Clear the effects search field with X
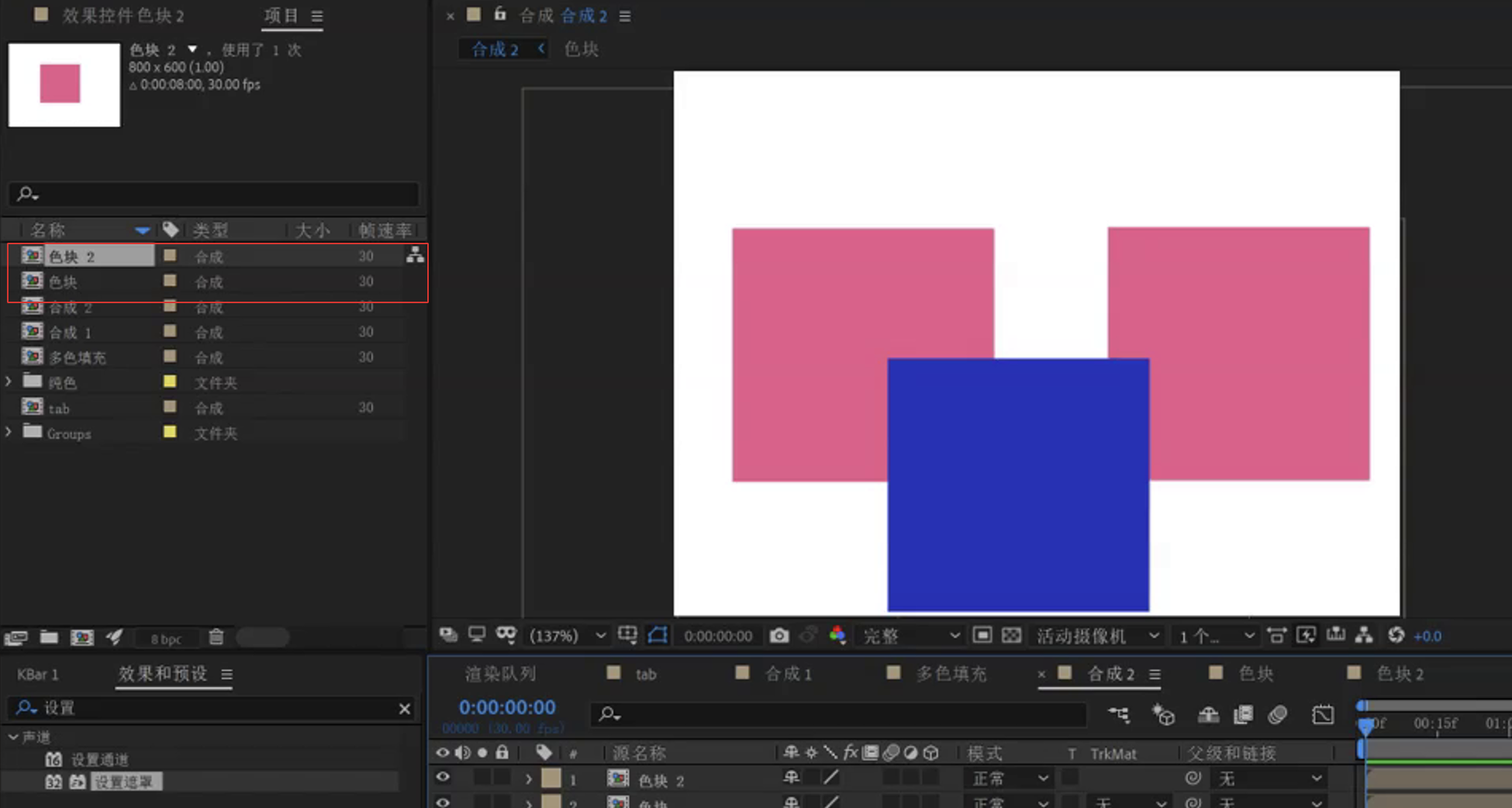Image resolution: width=1512 pixels, height=808 pixels. click(x=404, y=709)
